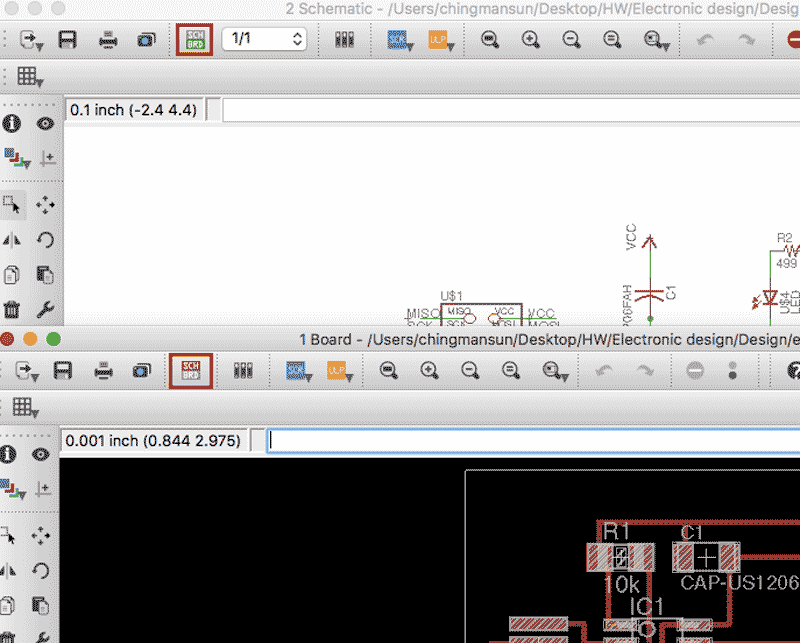
Task: Open layer settings in Schematic sidebar
Action: (17, 158)
